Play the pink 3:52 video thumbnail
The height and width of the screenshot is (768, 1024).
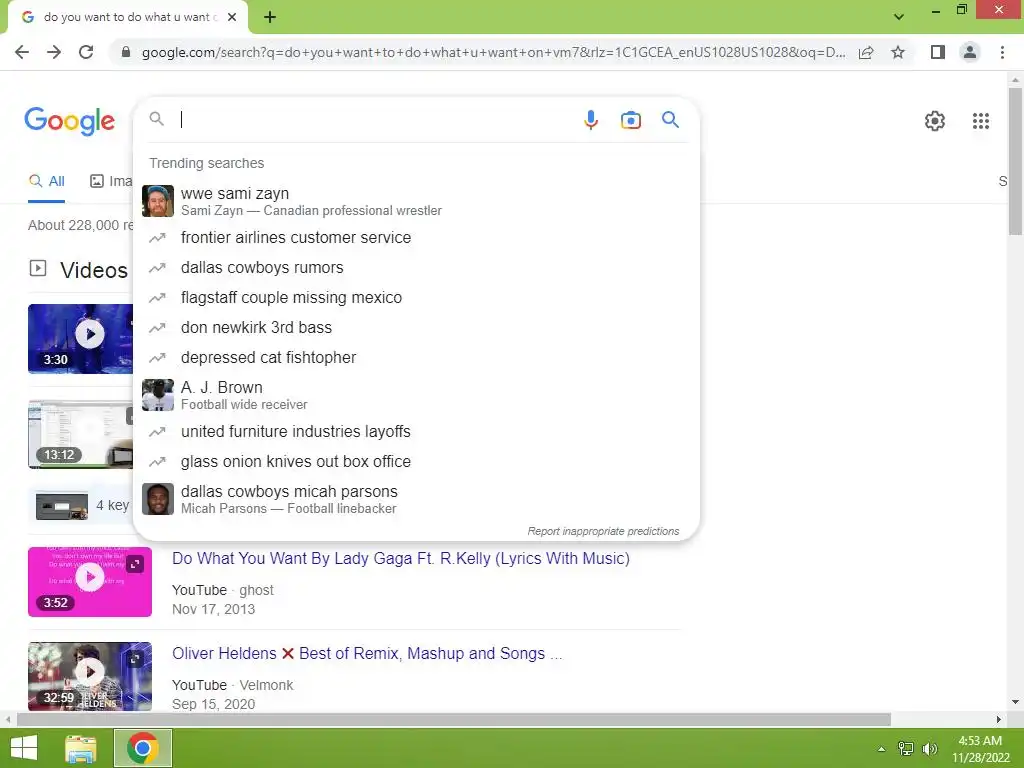pyautogui.click(x=89, y=582)
